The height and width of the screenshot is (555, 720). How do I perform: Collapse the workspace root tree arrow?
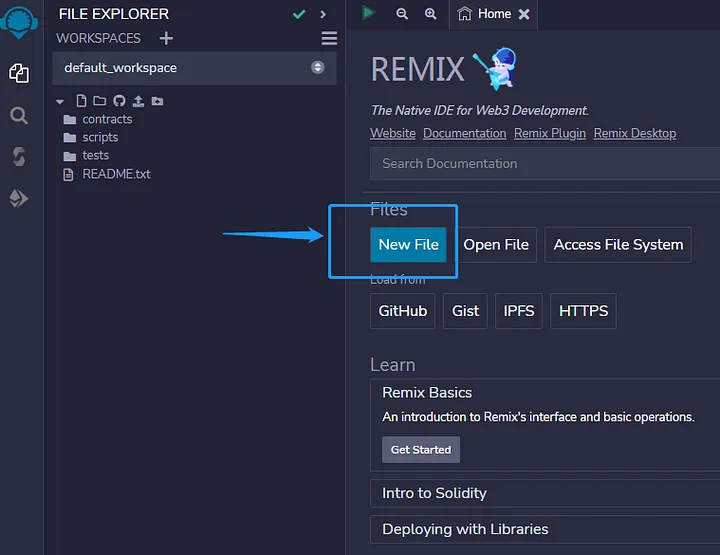pyautogui.click(x=60, y=101)
